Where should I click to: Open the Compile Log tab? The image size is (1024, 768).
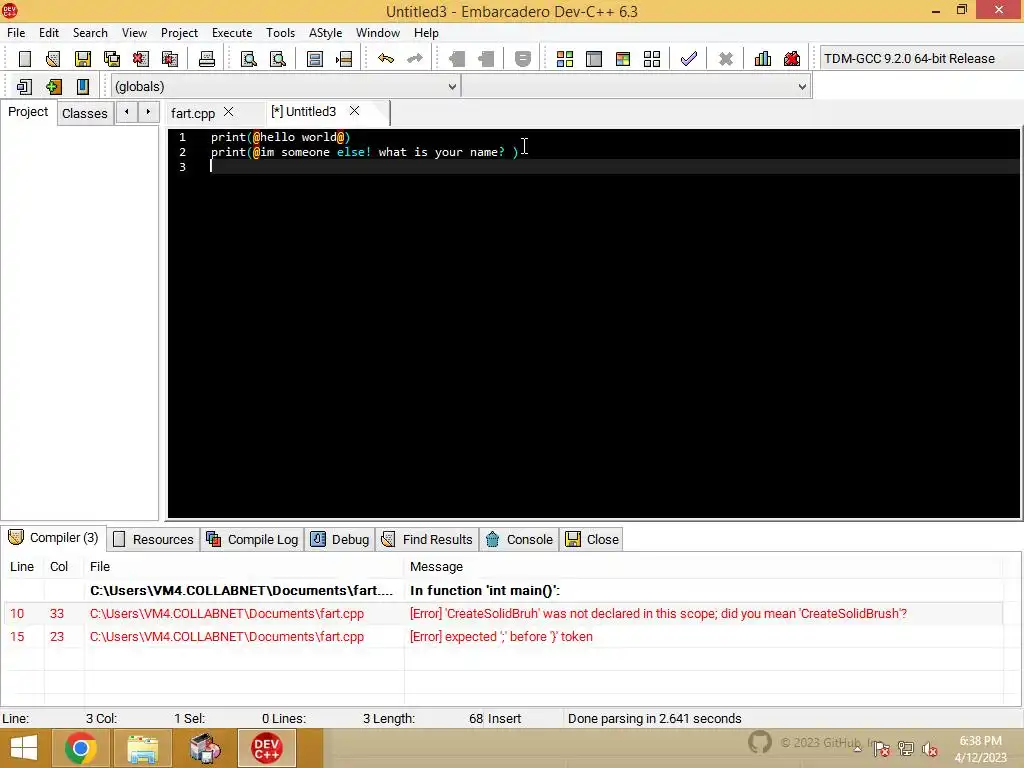253,539
